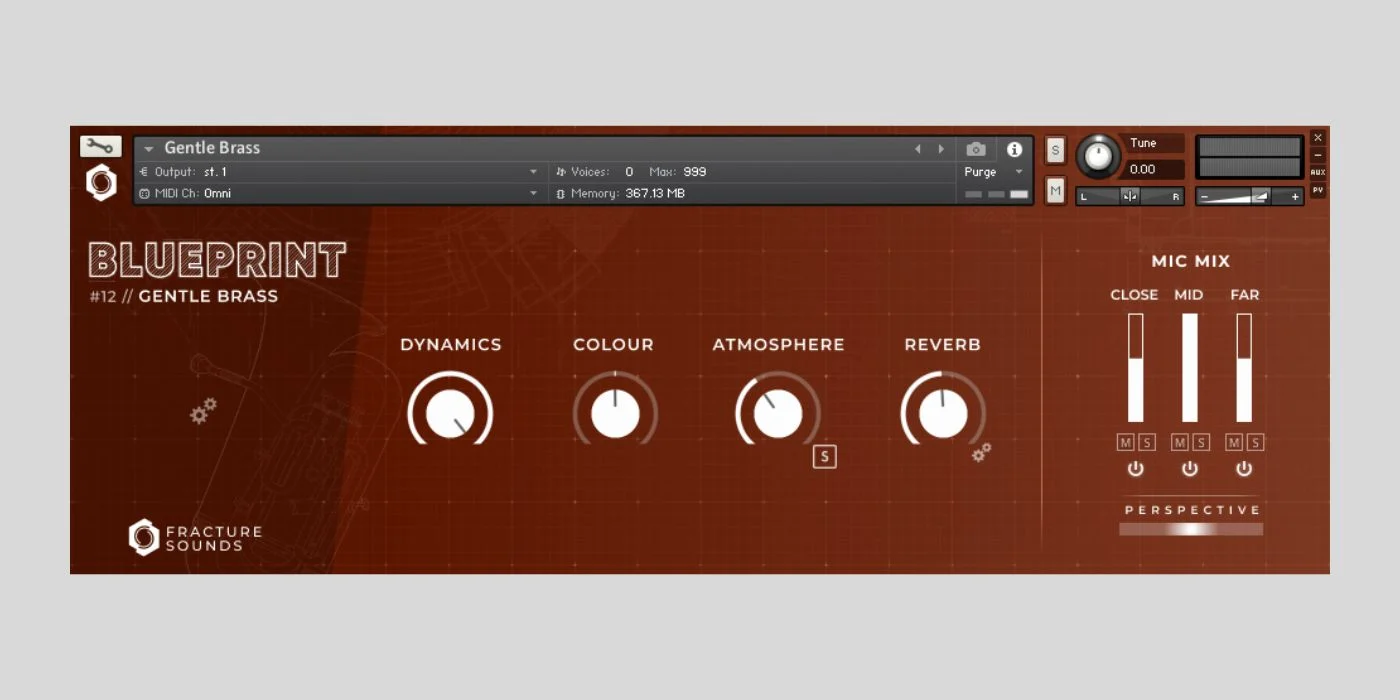Open the Purge menu
The image size is (1400, 700).
(x=995, y=172)
